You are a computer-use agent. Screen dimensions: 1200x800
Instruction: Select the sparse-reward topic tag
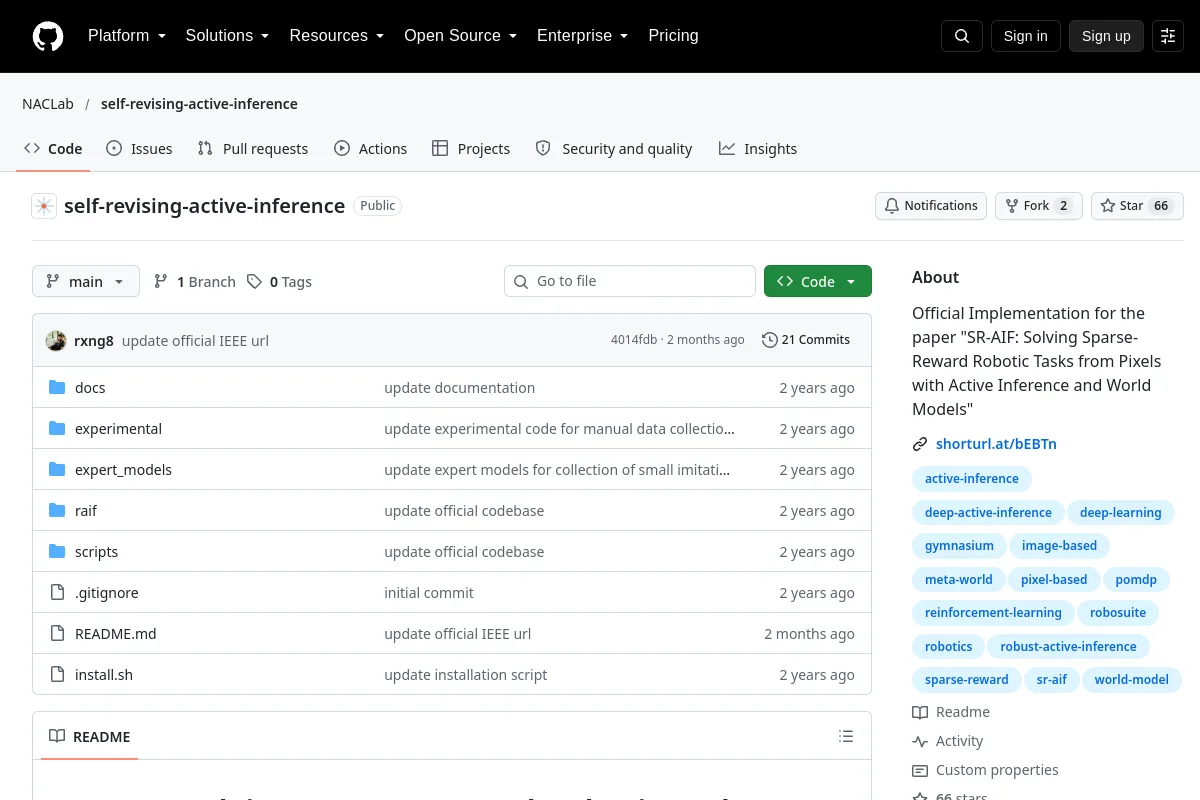tap(967, 680)
